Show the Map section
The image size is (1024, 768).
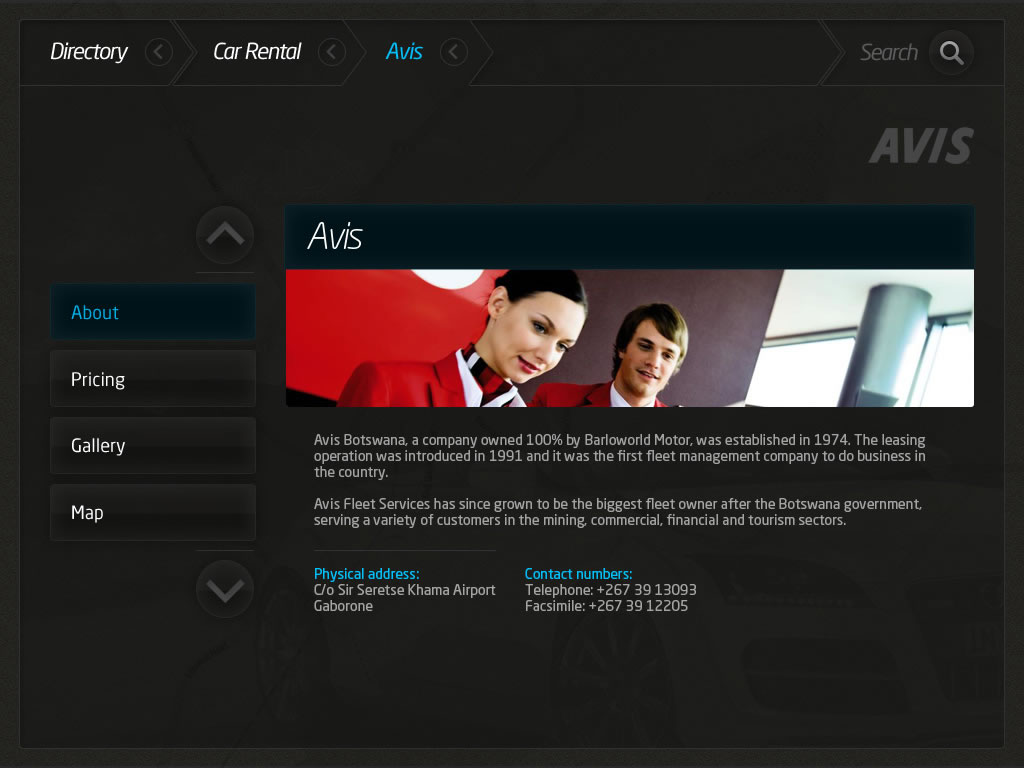(152, 513)
